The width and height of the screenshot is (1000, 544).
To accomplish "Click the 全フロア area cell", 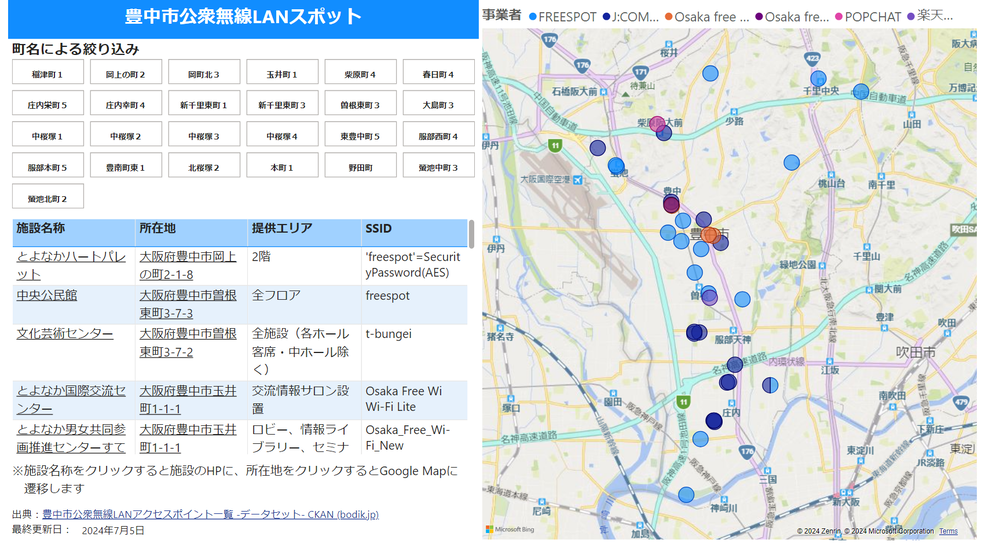I will coord(304,305).
